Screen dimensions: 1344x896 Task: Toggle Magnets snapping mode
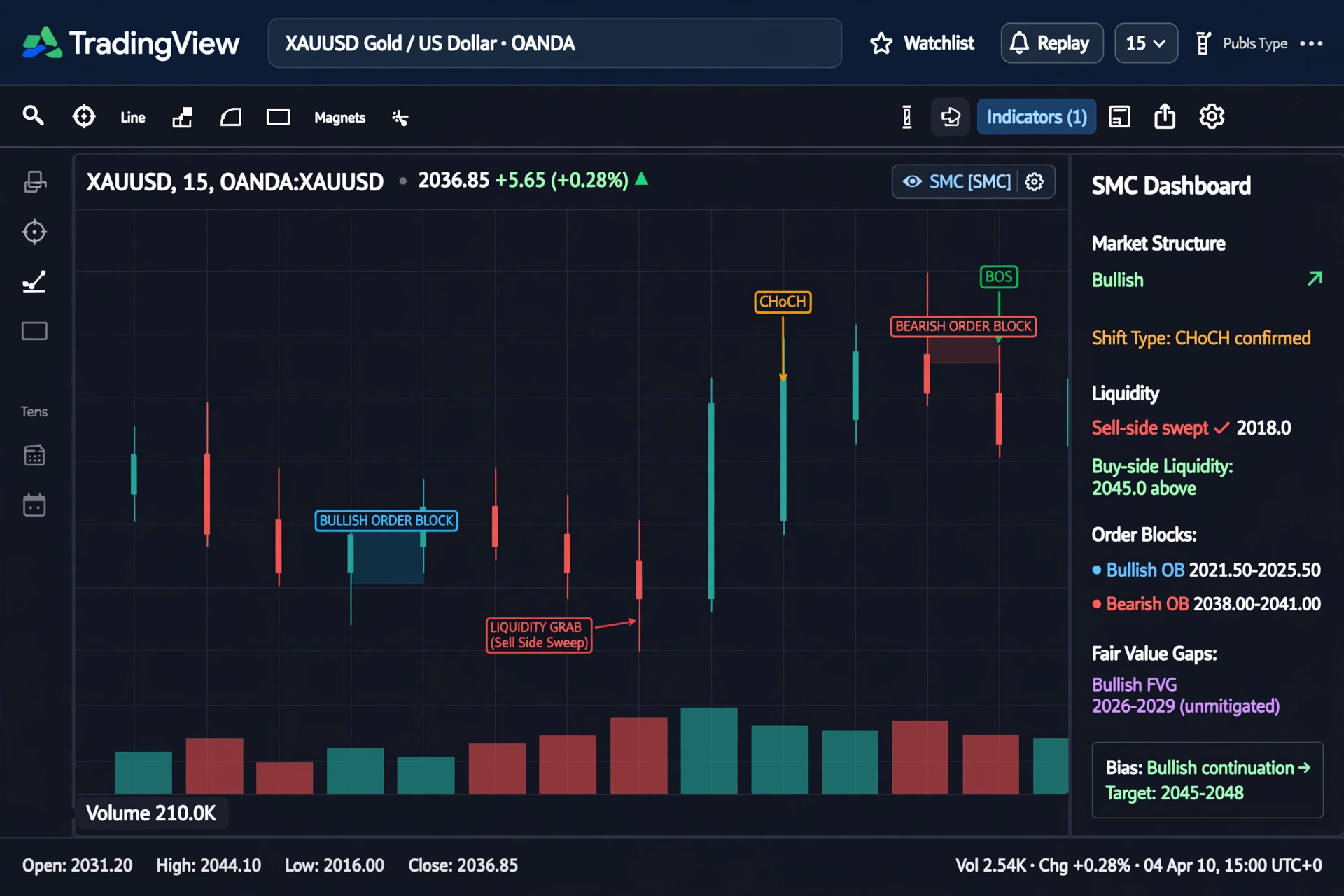pos(339,118)
